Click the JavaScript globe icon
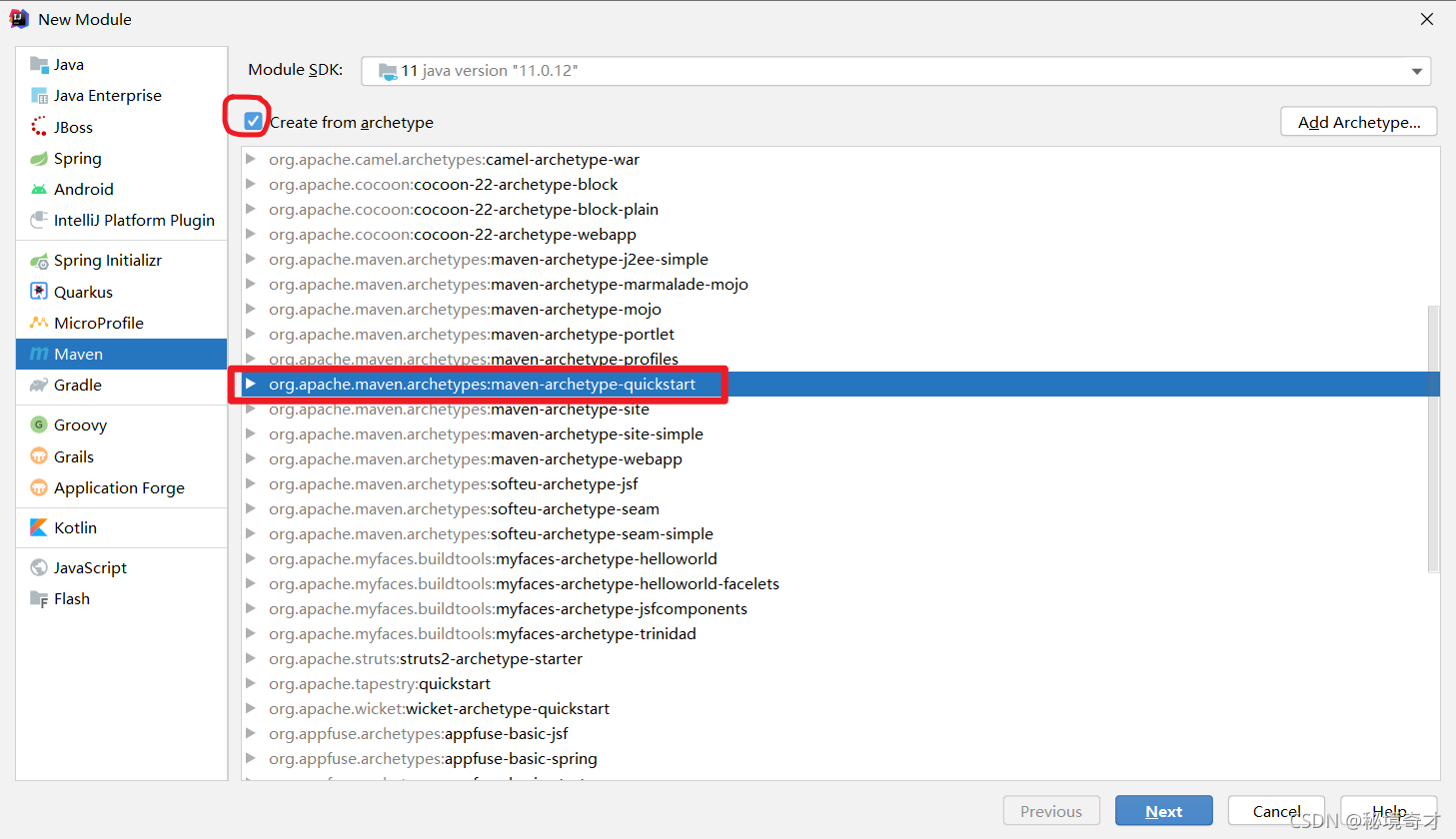 (x=39, y=567)
